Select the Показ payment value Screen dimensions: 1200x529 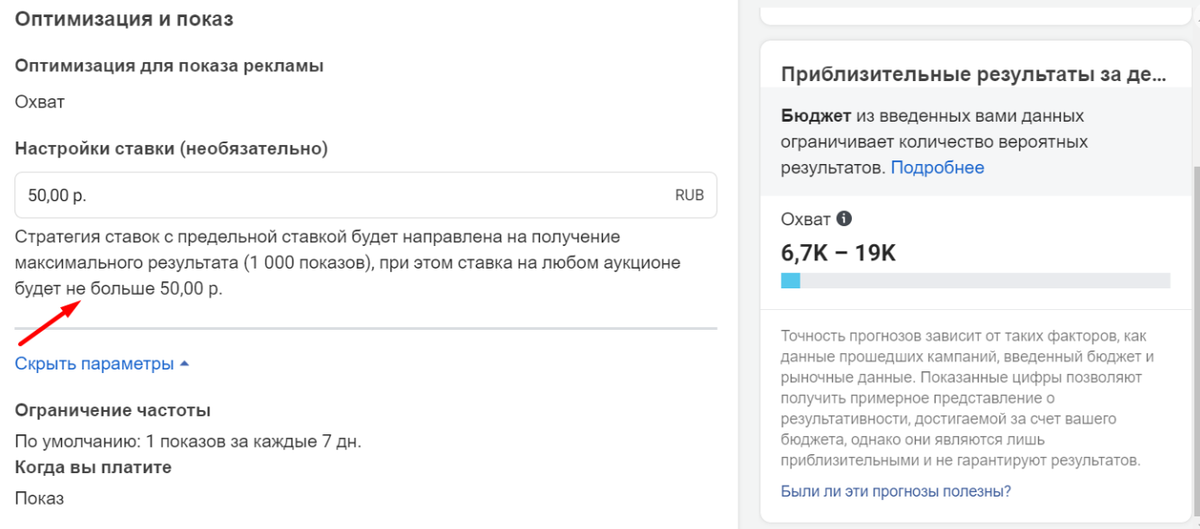pos(40,498)
